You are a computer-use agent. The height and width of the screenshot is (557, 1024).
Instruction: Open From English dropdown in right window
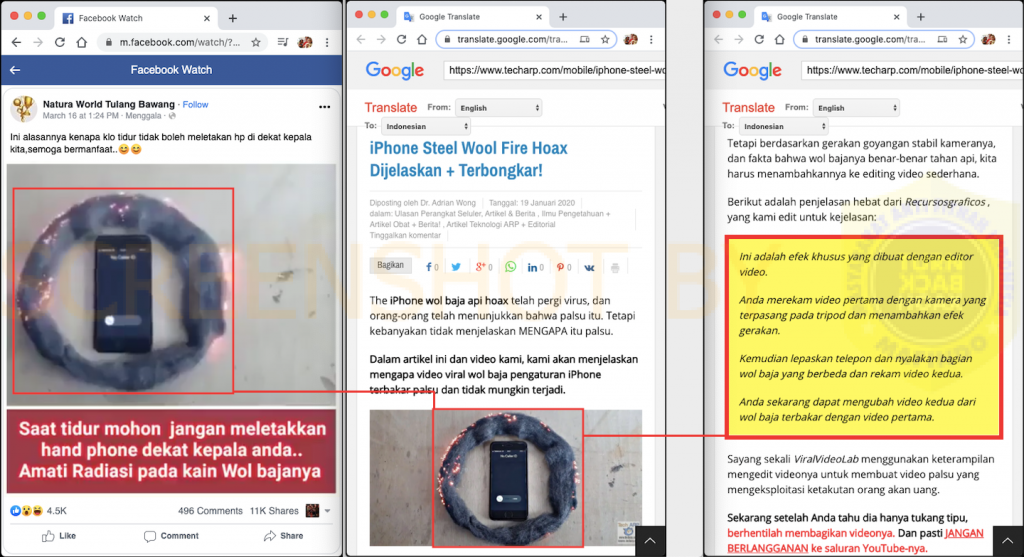tap(856, 108)
